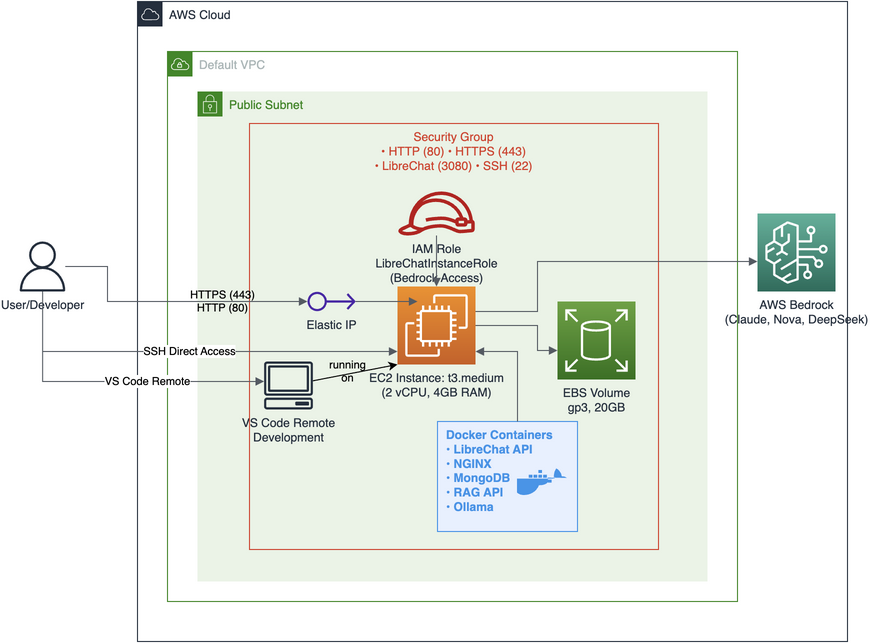Click the AWS Cloud icon
Screen dimensions: 870x644
[x=150, y=14]
